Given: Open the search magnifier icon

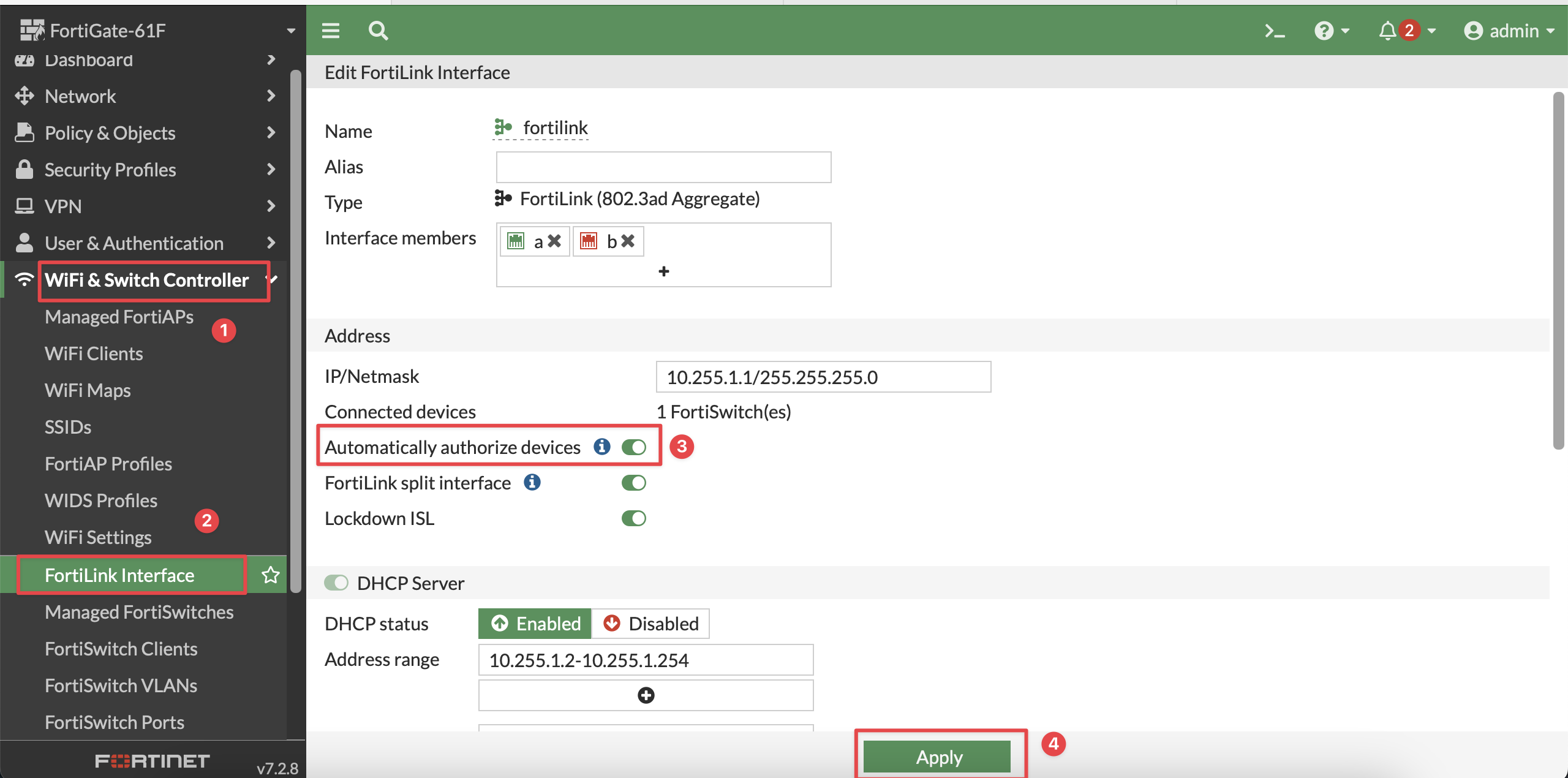Looking at the screenshot, I should pyautogui.click(x=378, y=31).
